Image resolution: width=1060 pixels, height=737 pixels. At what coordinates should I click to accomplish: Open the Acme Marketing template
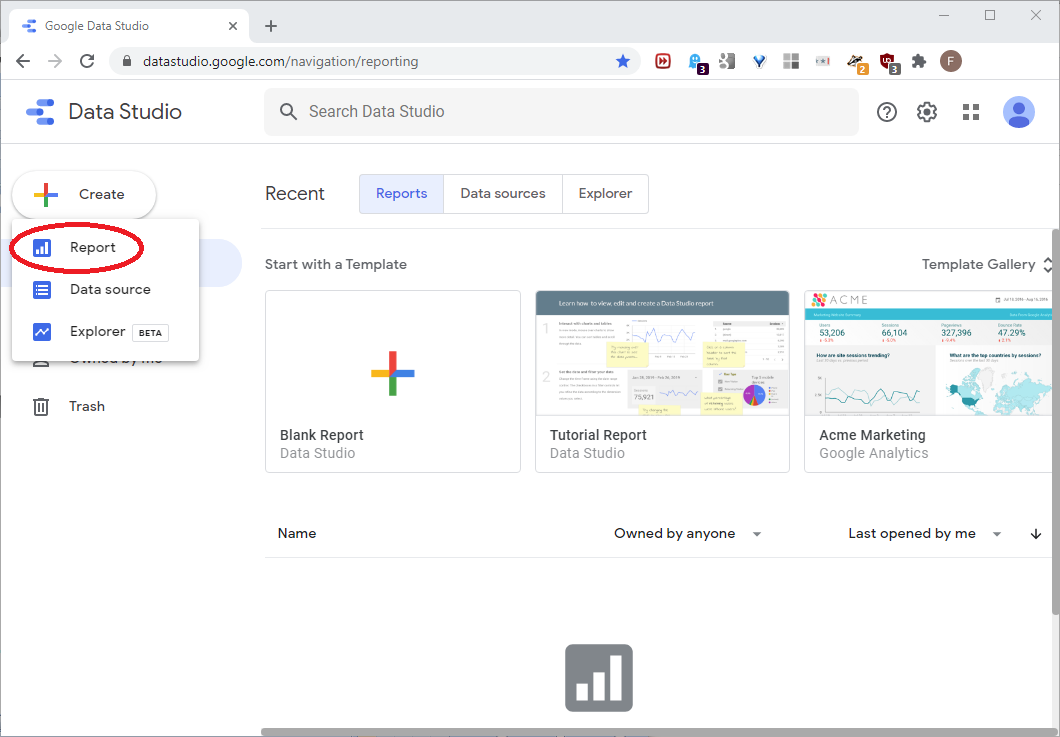point(928,381)
